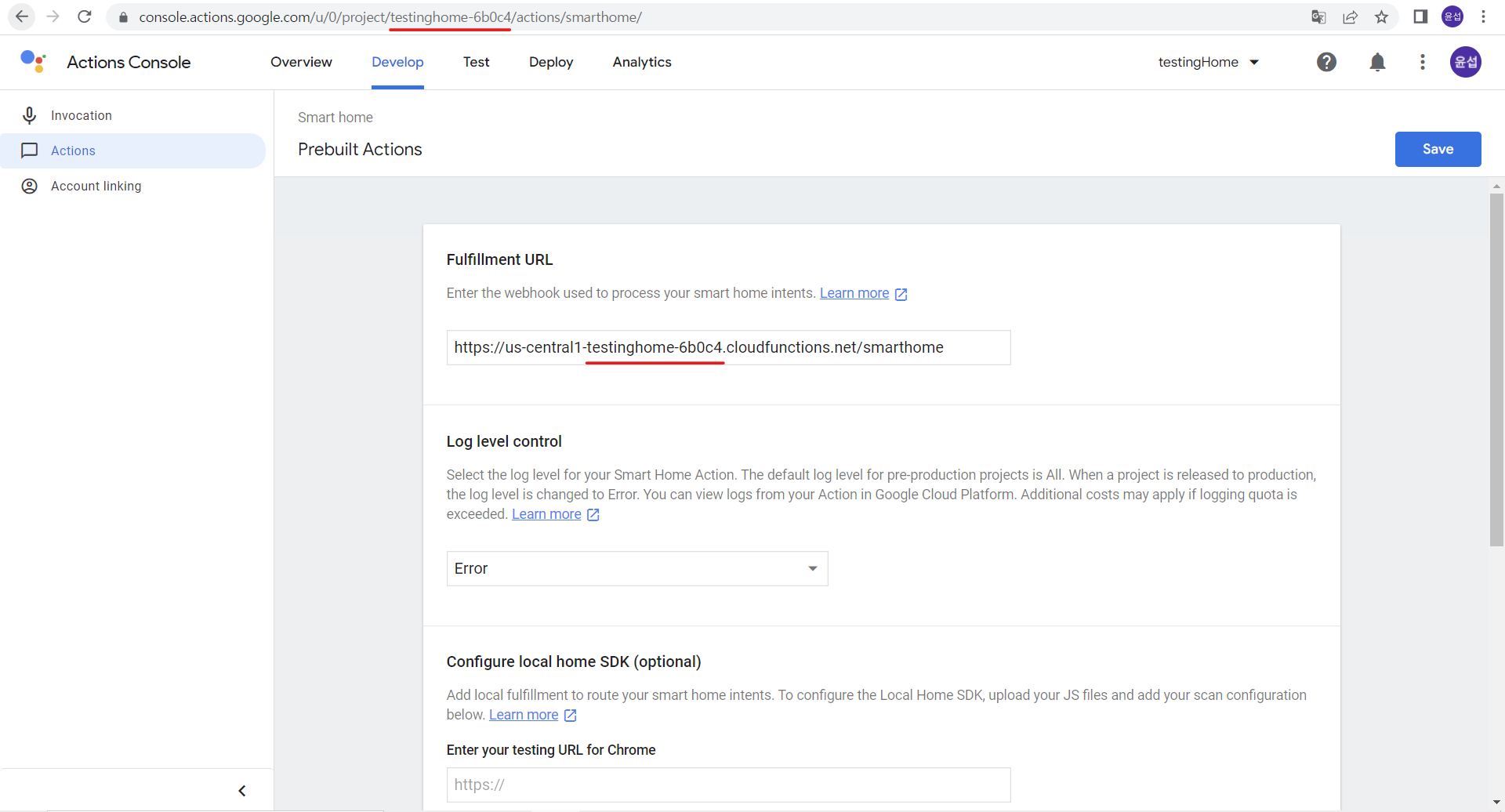Image resolution: width=1505 pixels, height=812 pixels.
Task: Click the Account linking person icon
Action: (30, 186)
